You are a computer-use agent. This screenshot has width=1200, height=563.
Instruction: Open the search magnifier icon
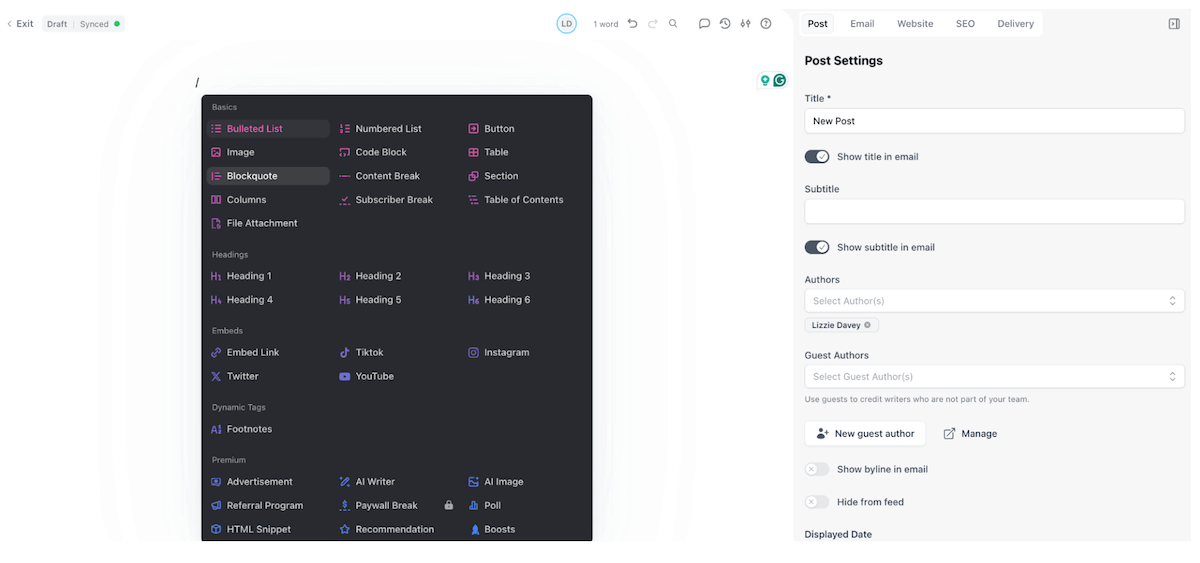click(x=673, y=24)
